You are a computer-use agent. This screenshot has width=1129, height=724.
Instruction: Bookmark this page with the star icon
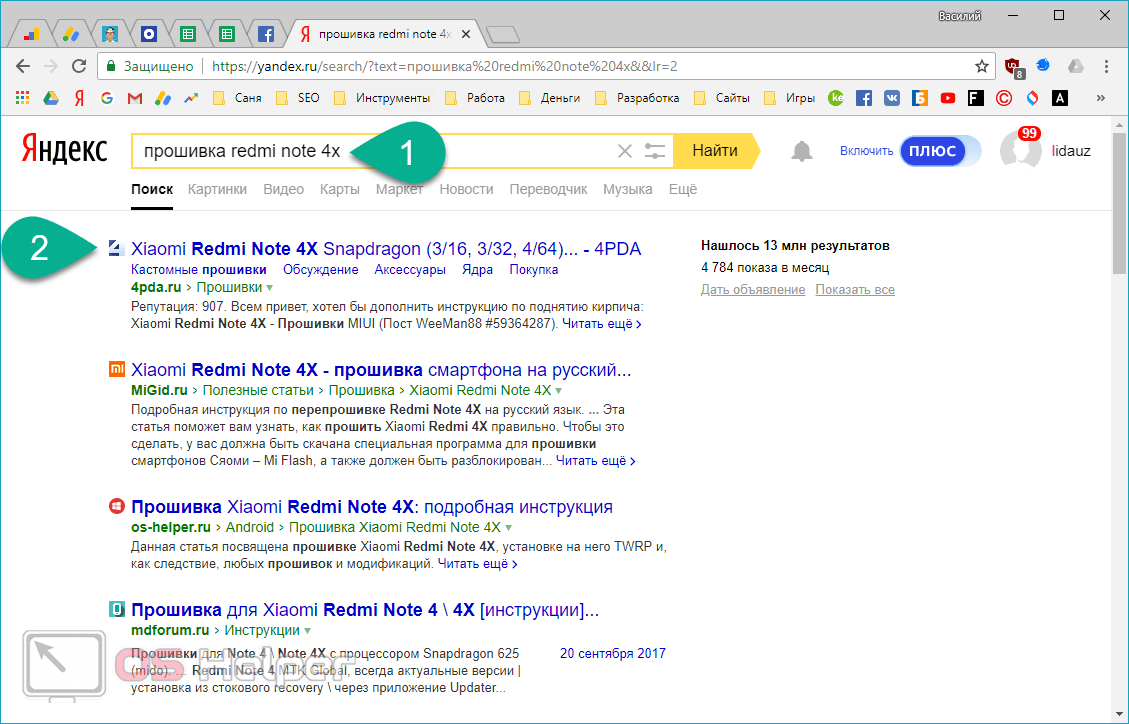981,66
